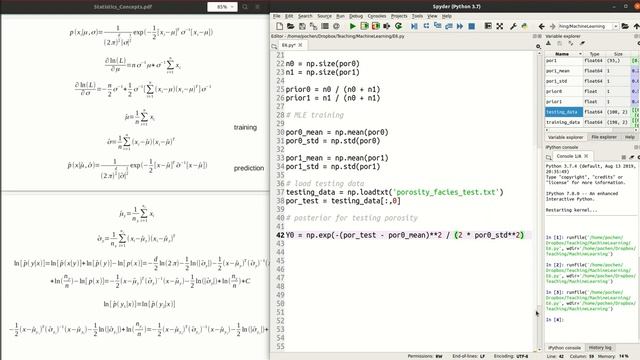The height and width of the screenshot is (360, 640).
Task: Create a new file in Spyder
Action: pyautogui.click(x=280, y=26)
